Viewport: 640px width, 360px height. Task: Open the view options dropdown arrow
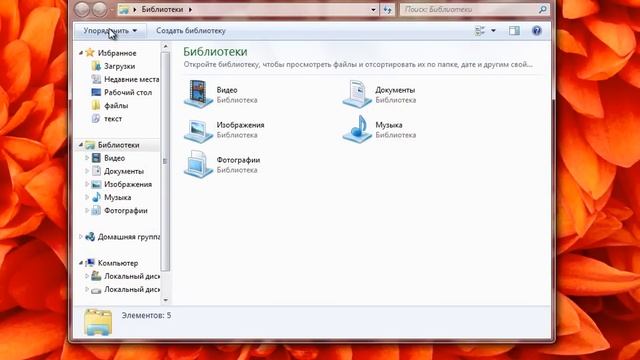[493, 31]
